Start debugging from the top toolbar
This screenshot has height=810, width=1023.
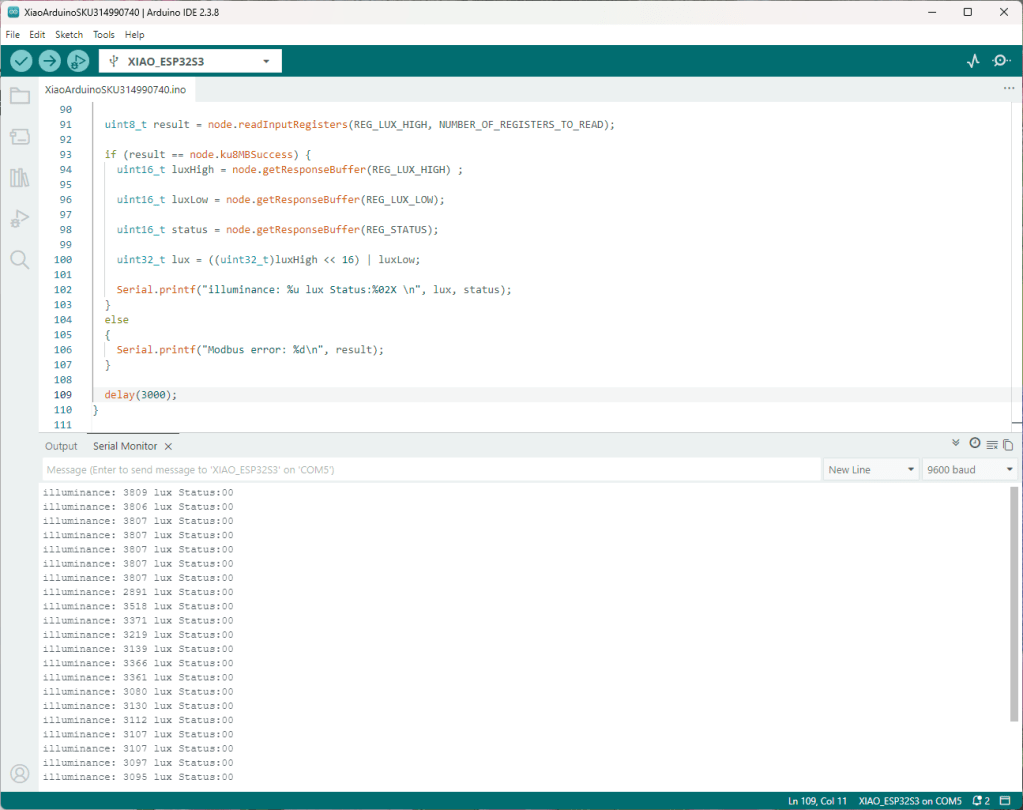(78, 61)
